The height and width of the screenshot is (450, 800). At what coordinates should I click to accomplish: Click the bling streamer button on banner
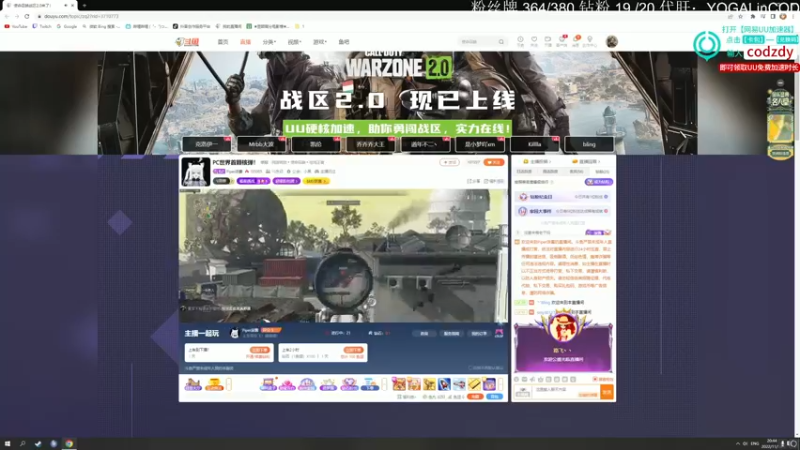[589, 144]
